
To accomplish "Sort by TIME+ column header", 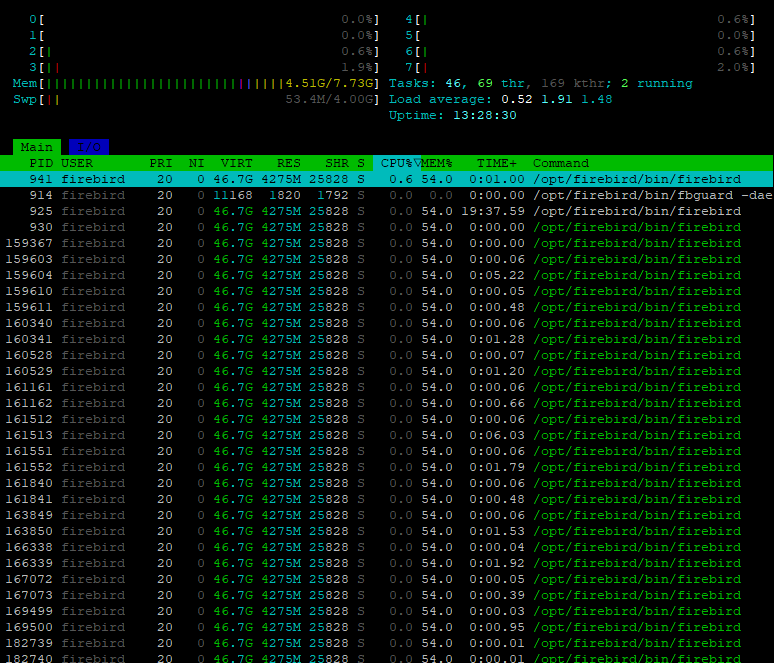I will (x=497, y=163).
